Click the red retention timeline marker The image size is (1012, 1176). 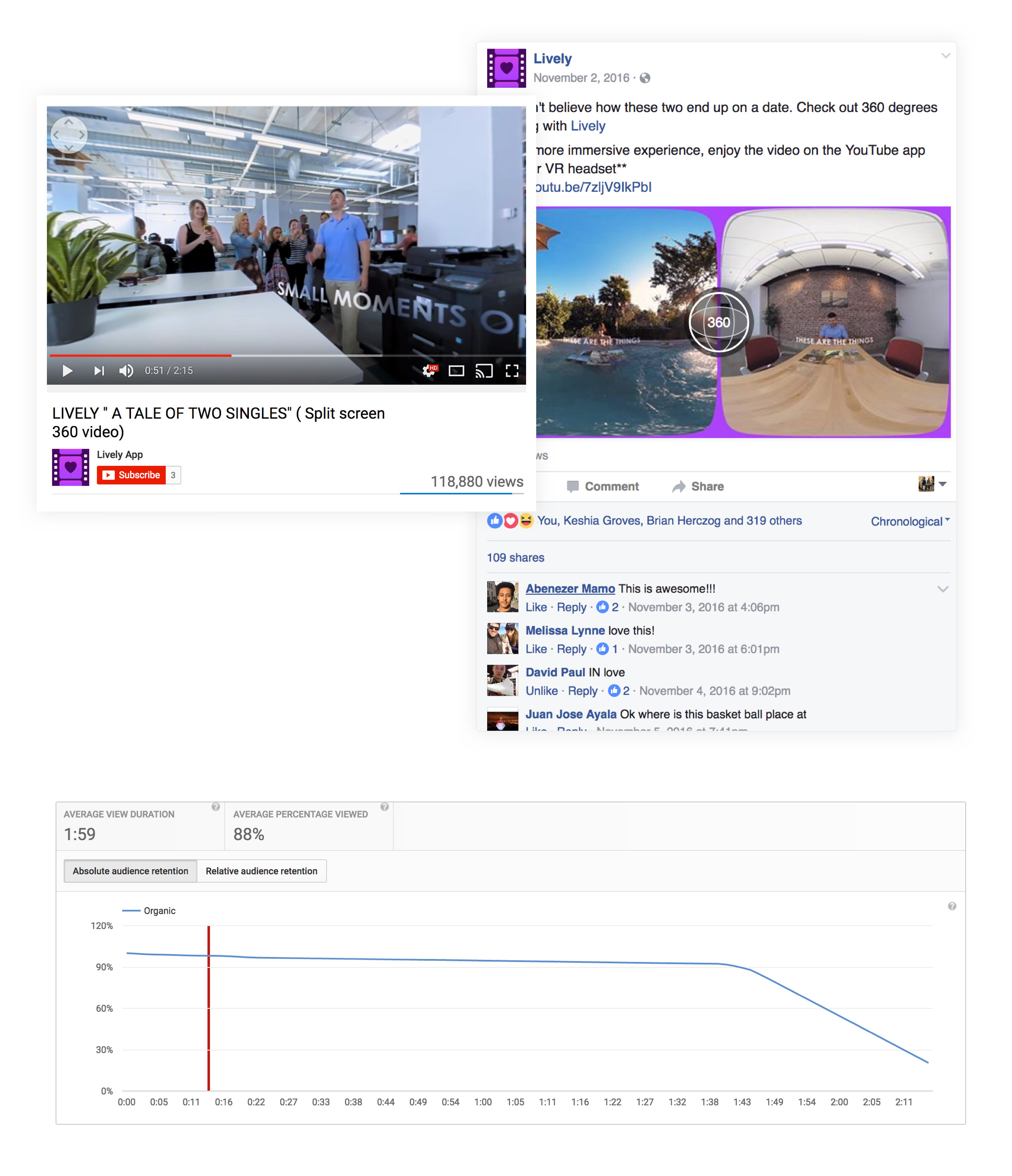209,1009
